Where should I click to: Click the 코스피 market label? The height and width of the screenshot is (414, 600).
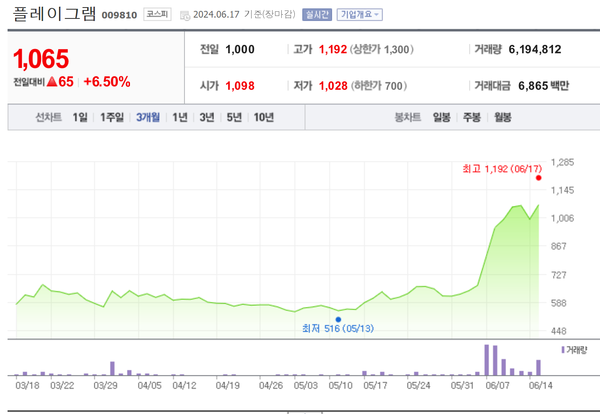157,15
